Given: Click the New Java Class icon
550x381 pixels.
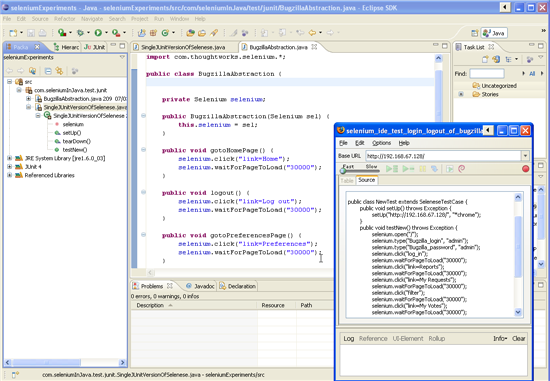Looking at the screenshot, I should click(165, 33).
